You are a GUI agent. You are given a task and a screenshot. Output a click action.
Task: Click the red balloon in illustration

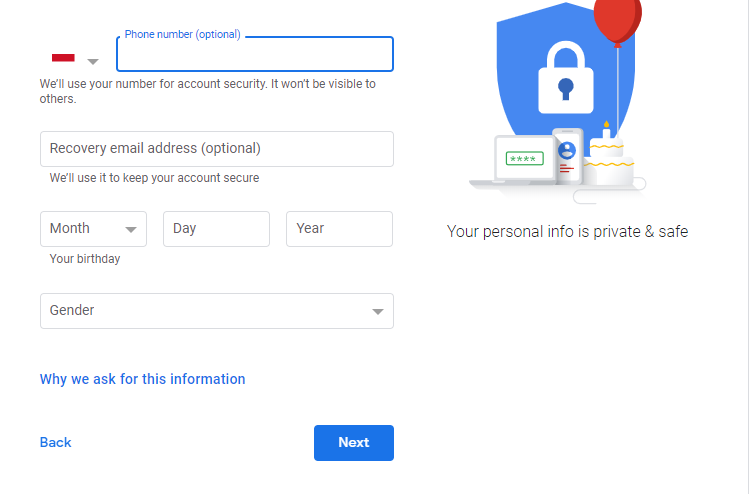coord(618,20)
